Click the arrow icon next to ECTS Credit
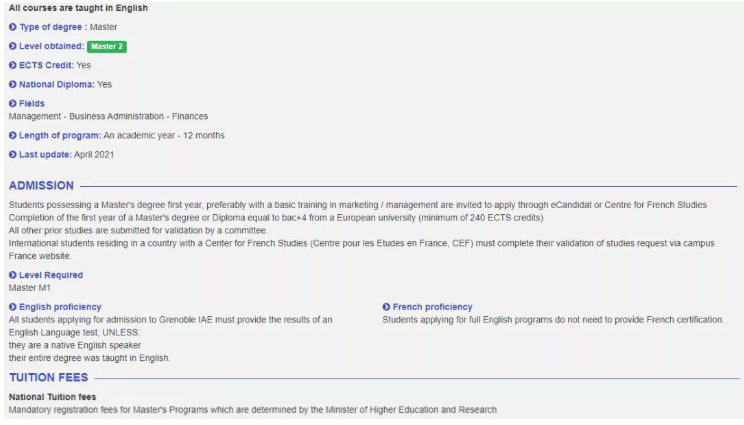744x425 pixels. 13,65
